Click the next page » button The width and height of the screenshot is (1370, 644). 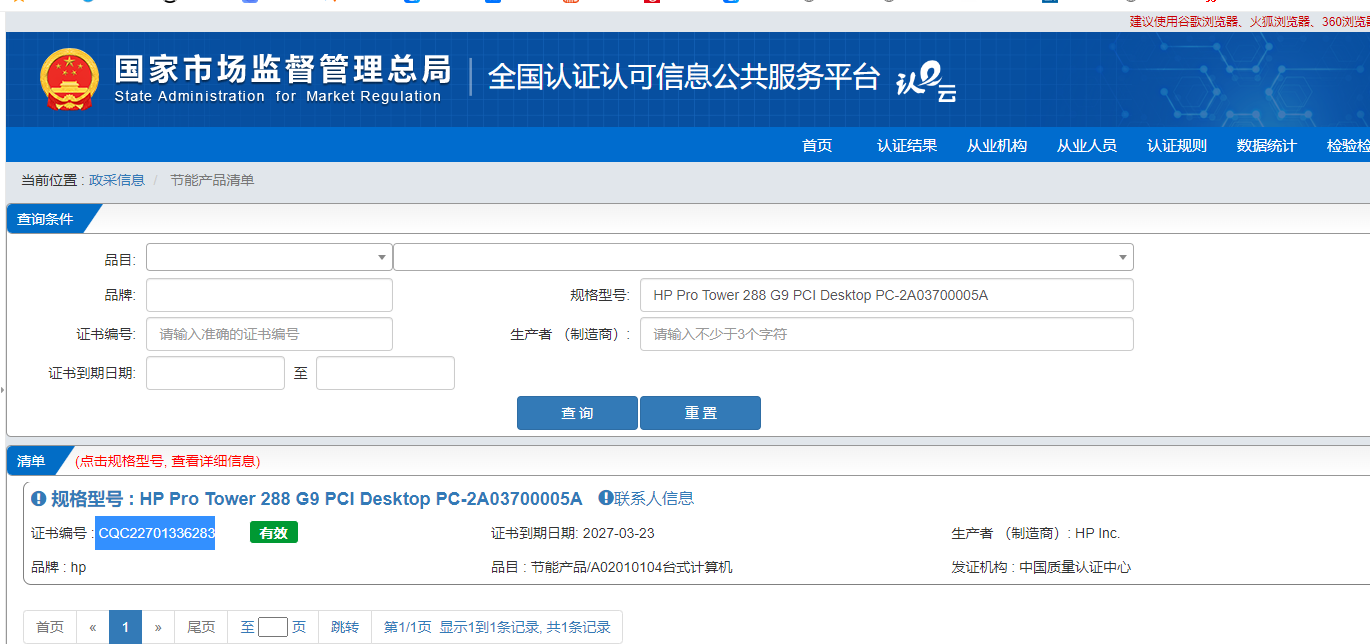(158, 627)
